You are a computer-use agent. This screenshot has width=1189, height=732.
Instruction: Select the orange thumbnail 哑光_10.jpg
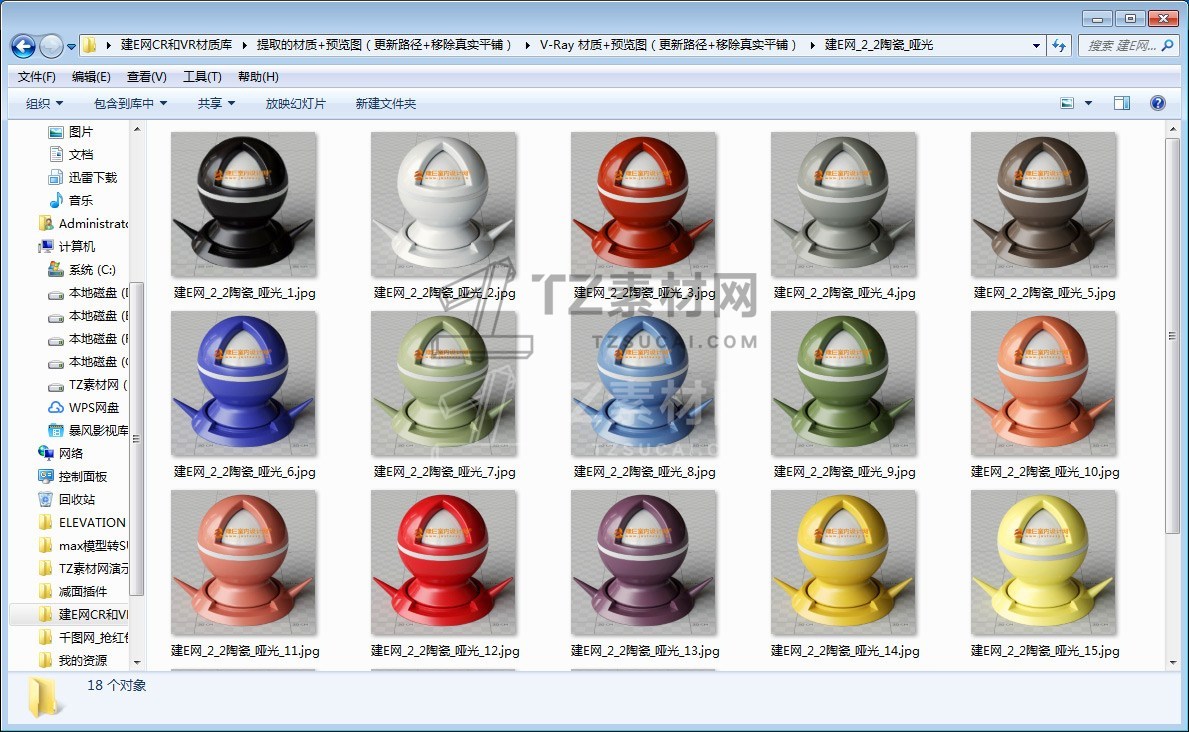(x=1043, y=383)
